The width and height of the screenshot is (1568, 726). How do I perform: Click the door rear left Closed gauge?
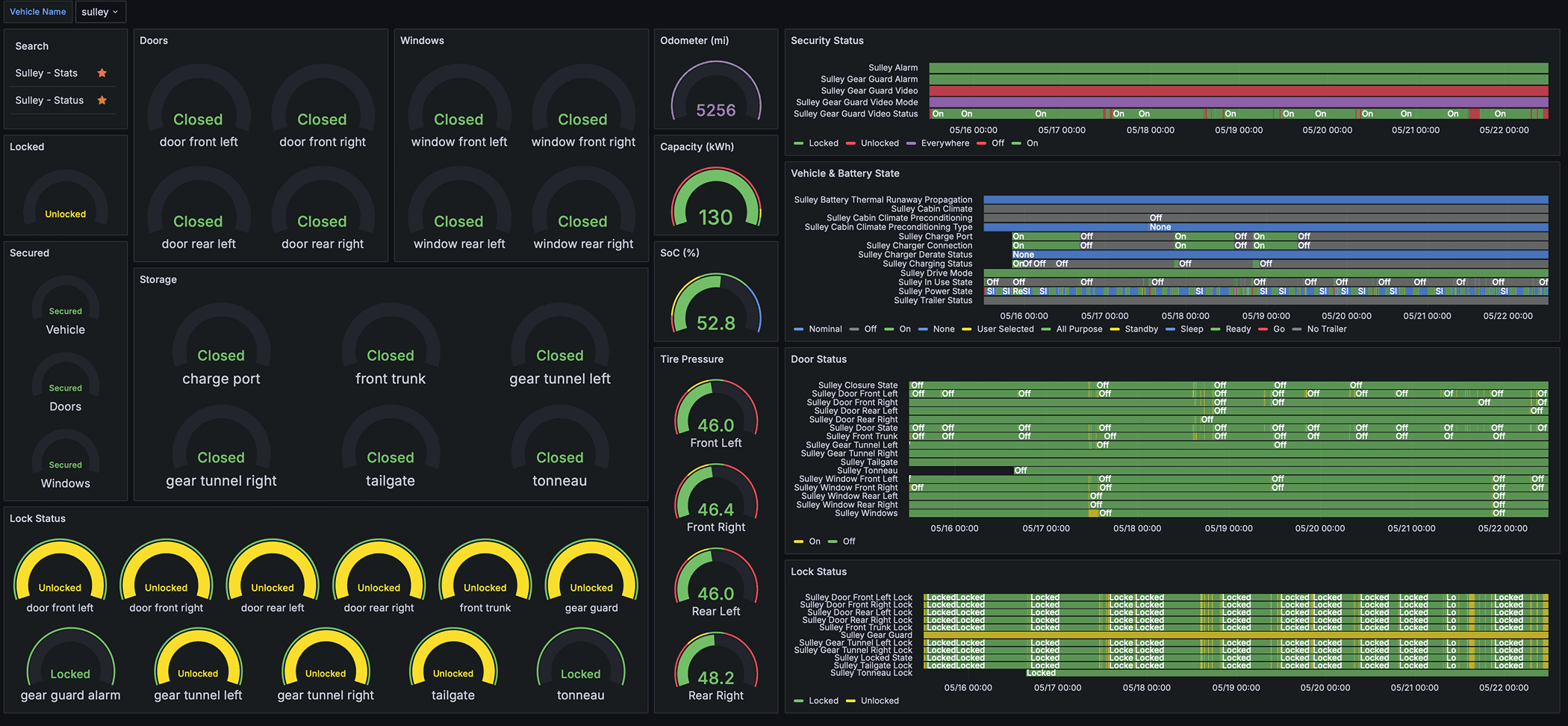pyautogui.click(x=199, y=209)
